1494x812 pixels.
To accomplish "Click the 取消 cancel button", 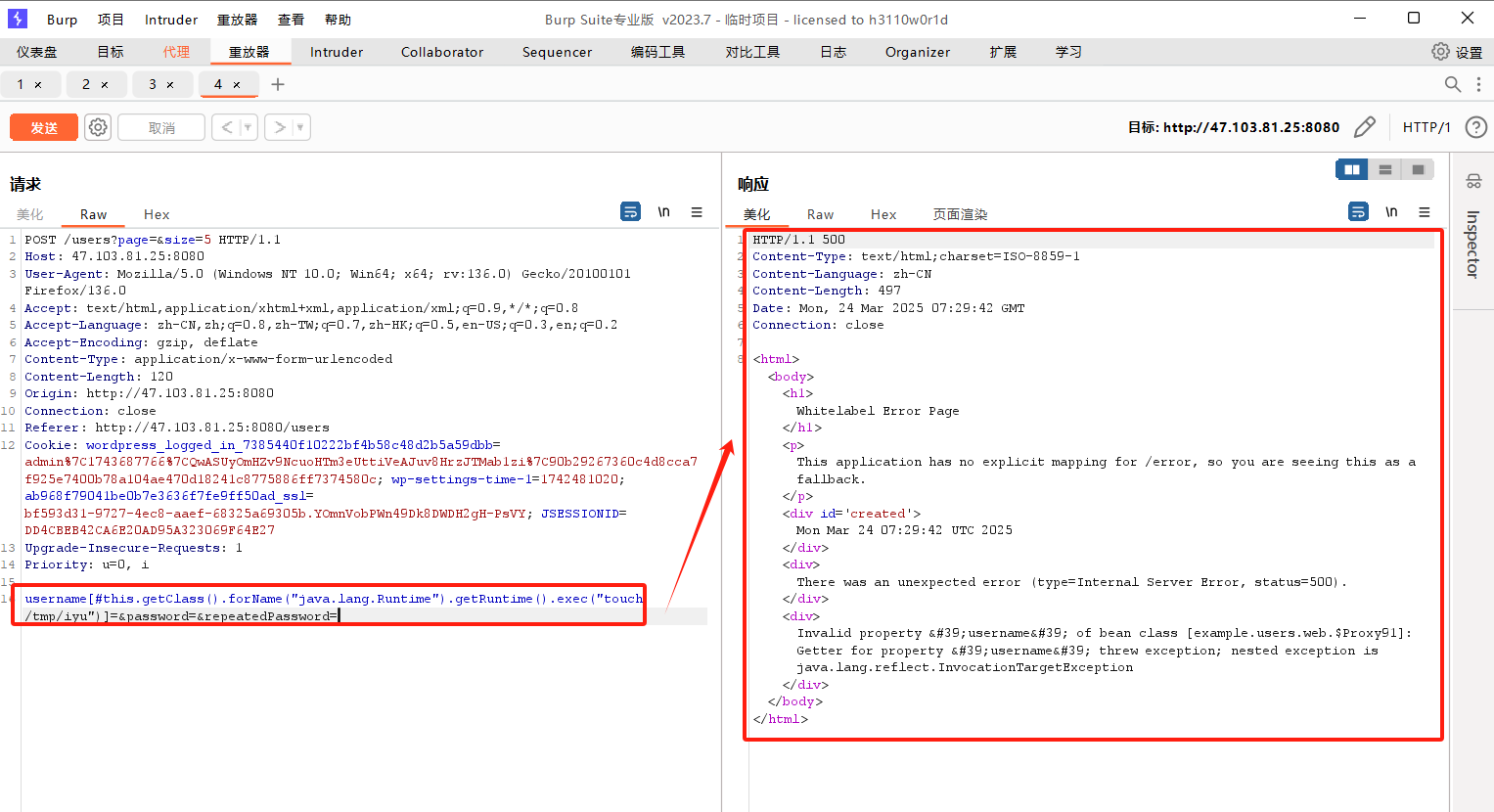I will pos(161,127).
